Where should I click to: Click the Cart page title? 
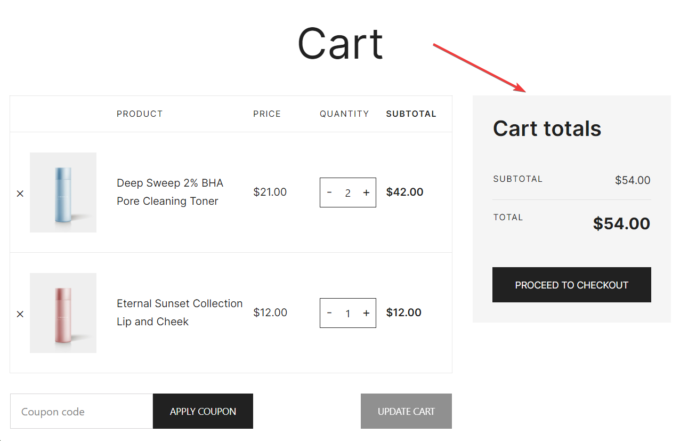340,44
